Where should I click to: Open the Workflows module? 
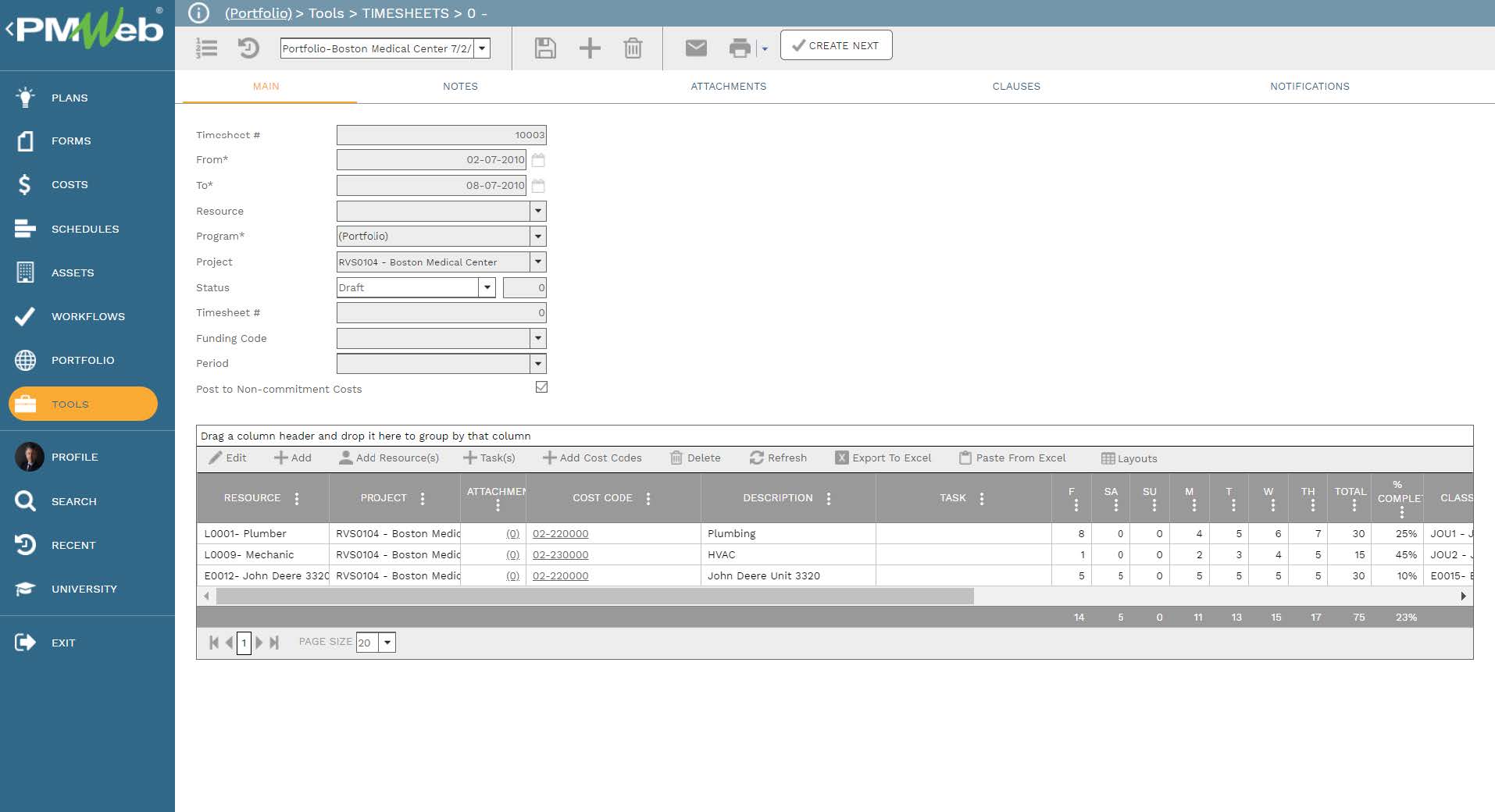[x=87, y=316]
